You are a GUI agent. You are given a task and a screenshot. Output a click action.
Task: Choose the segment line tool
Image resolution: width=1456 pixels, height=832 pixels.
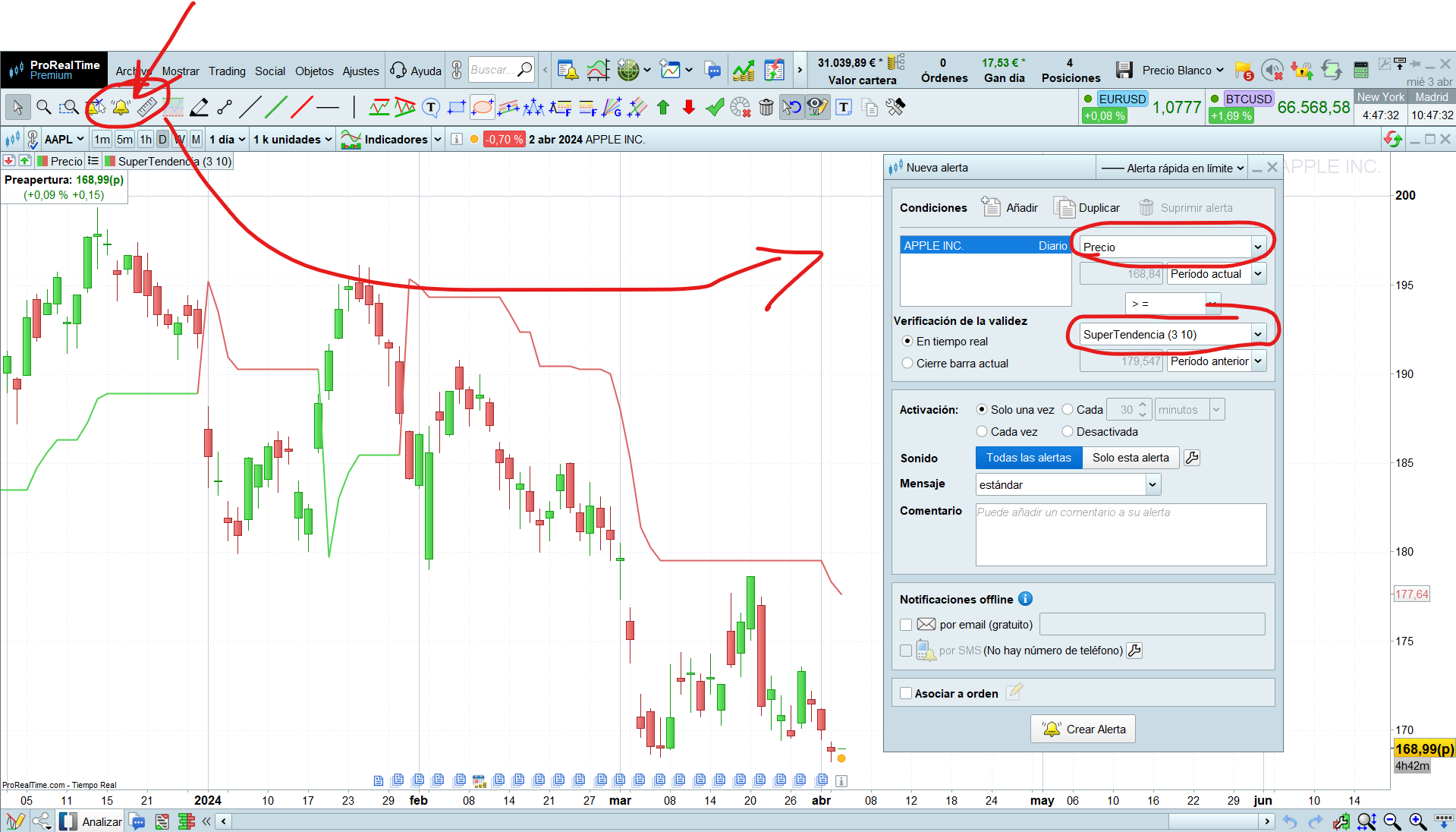click(225, 107)
